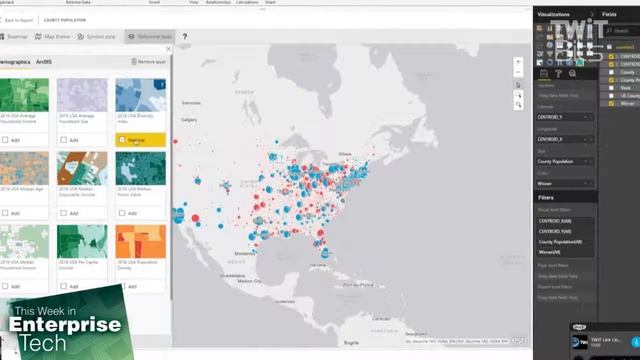
Task: Click the middle map selection tool icon
Action: 518,96
